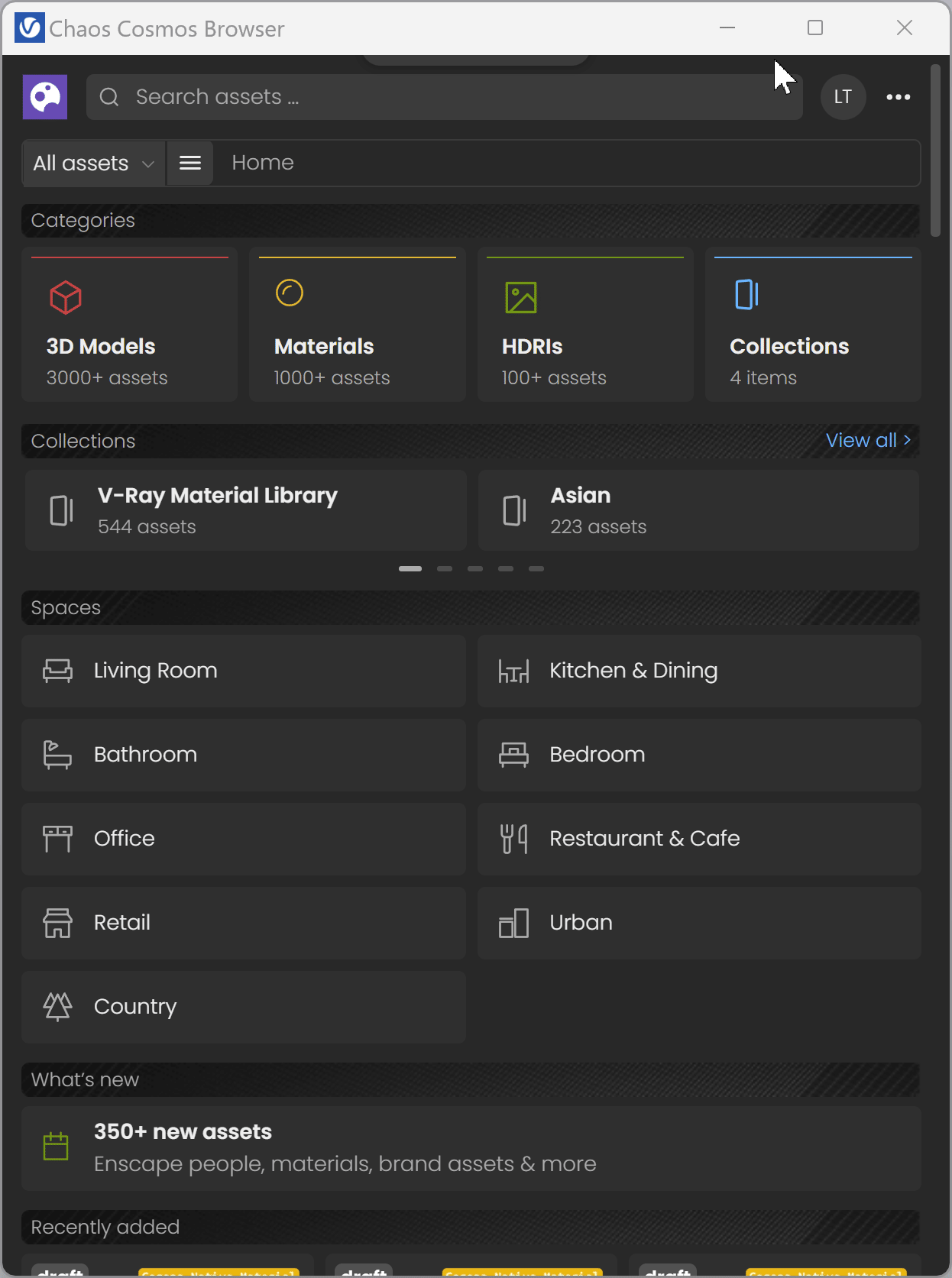This screenshot has height=1278, width=952.
Task: Click the Retail storefront icon
Action: [57, 923]
